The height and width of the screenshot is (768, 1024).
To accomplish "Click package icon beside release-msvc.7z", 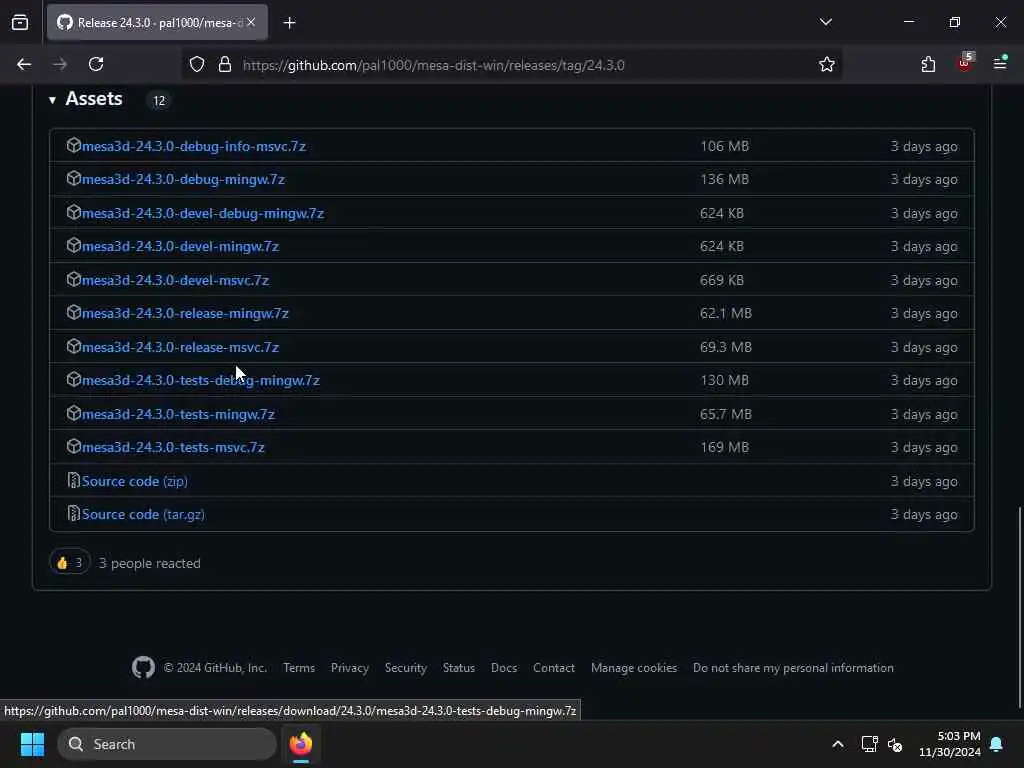I will tap(74, 346).
